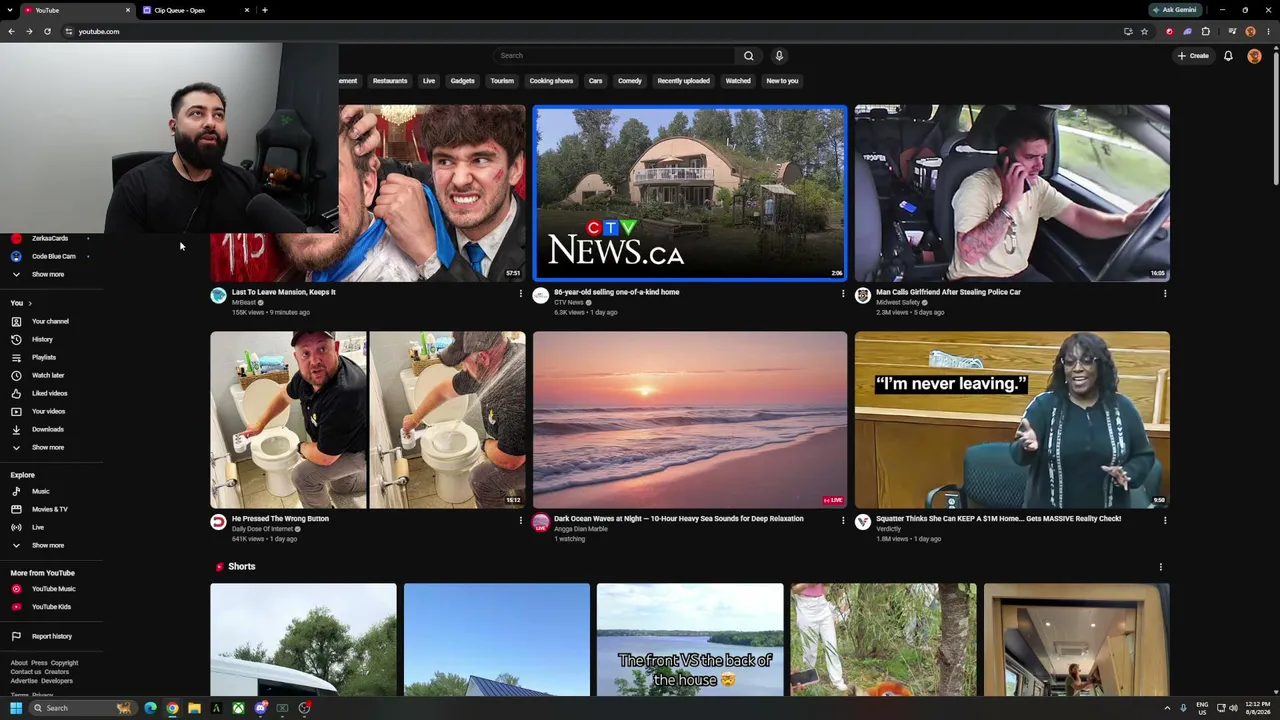1280x720 pixels.
Task: Select Cooking shows chip
Action: click(x=551, y=81)
